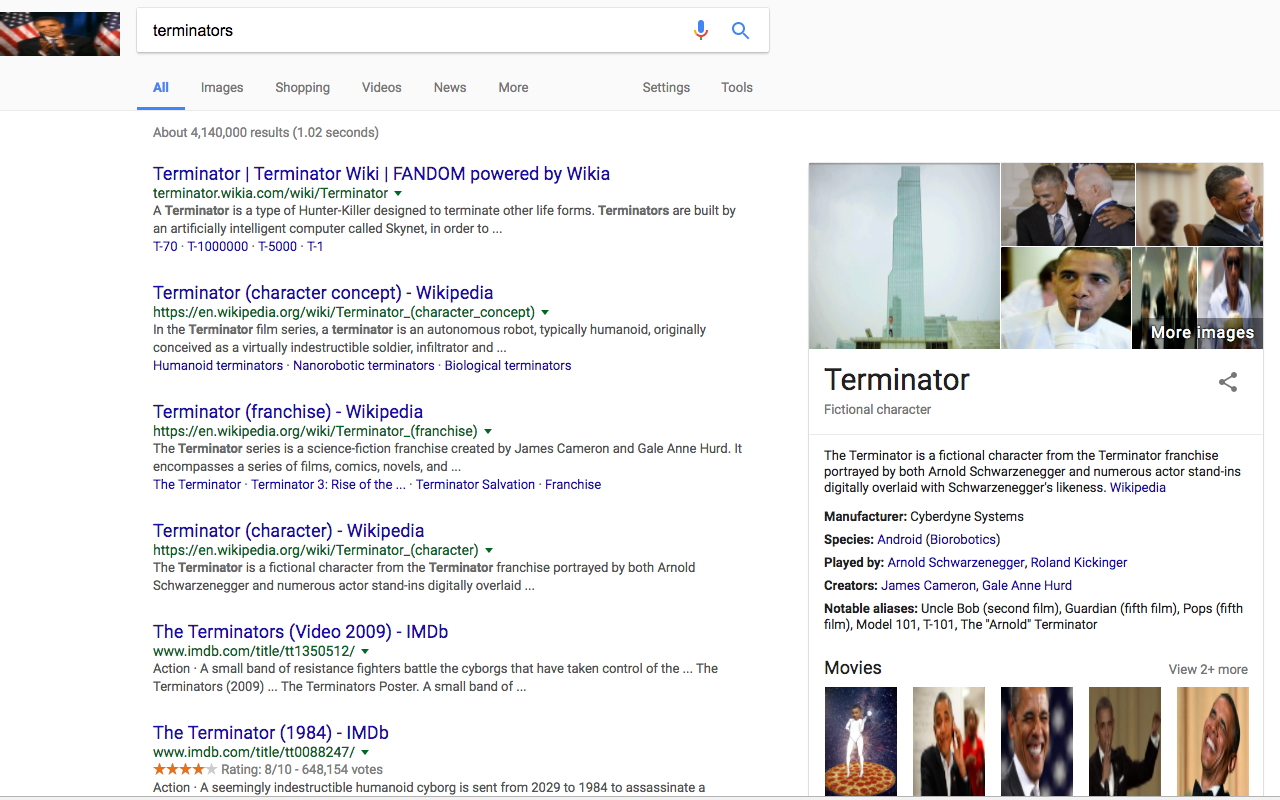Click the share icon beside Terminator heading
The height and width of the screenshot is (800, 1280).
click(x=1228, y=382)
